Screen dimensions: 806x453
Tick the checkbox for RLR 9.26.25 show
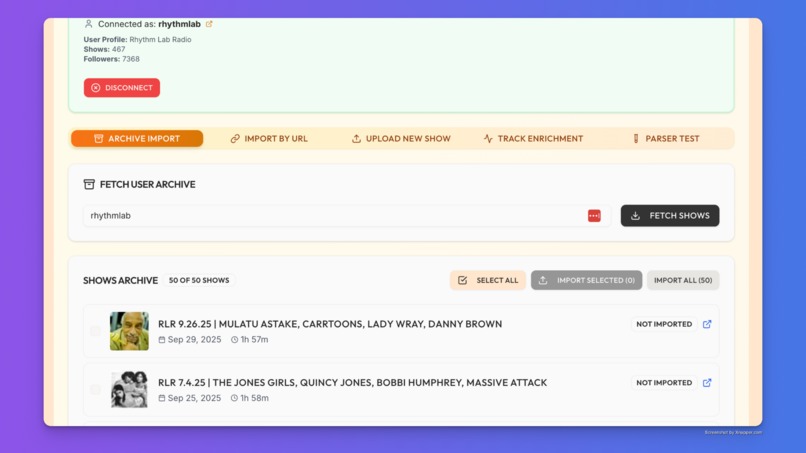click(x=95, y=331)
